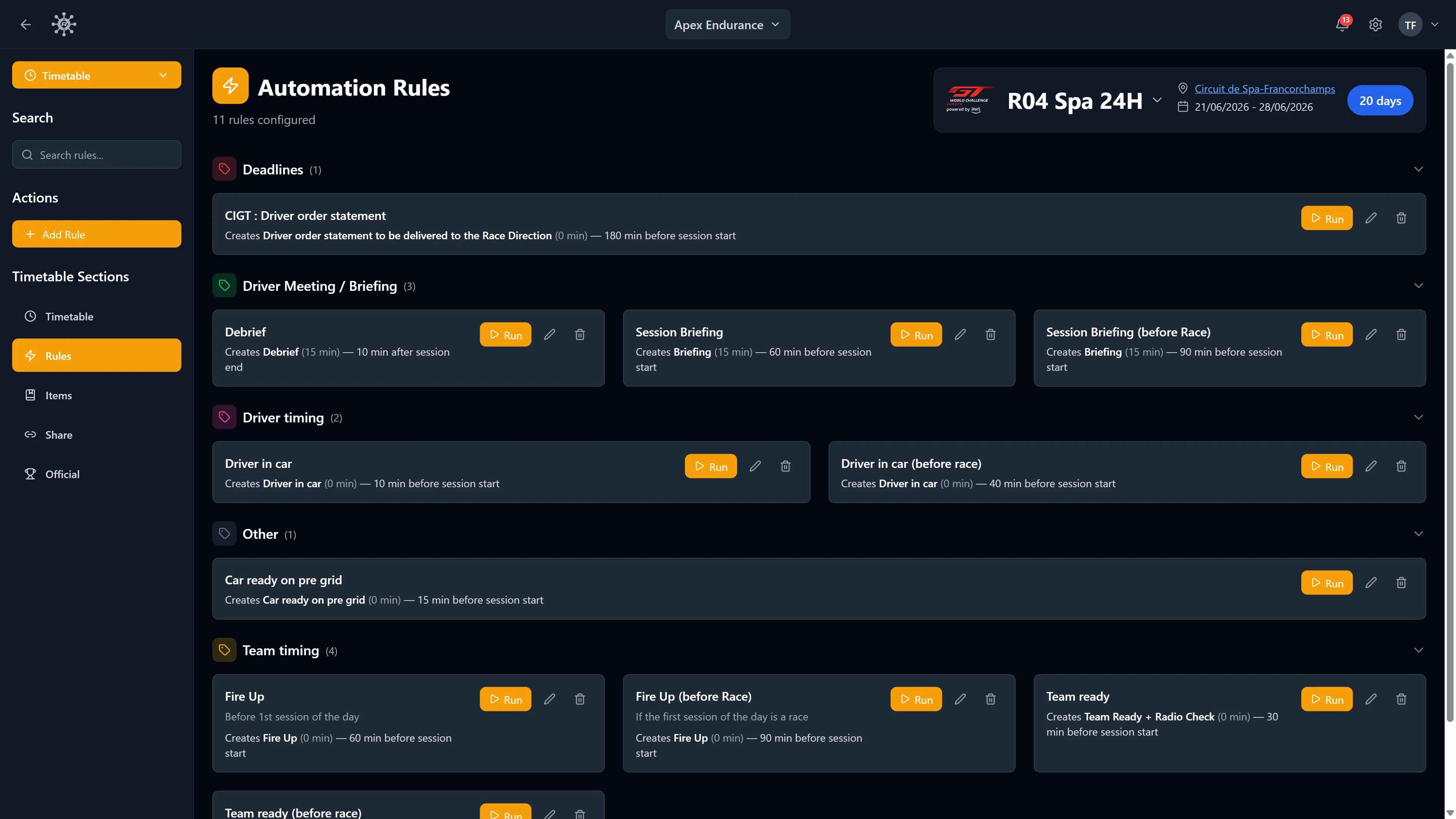Edit the Session Briefing rule
Image resolution: width=1456 pixels, height=819 pixels.
coord(960,334)
